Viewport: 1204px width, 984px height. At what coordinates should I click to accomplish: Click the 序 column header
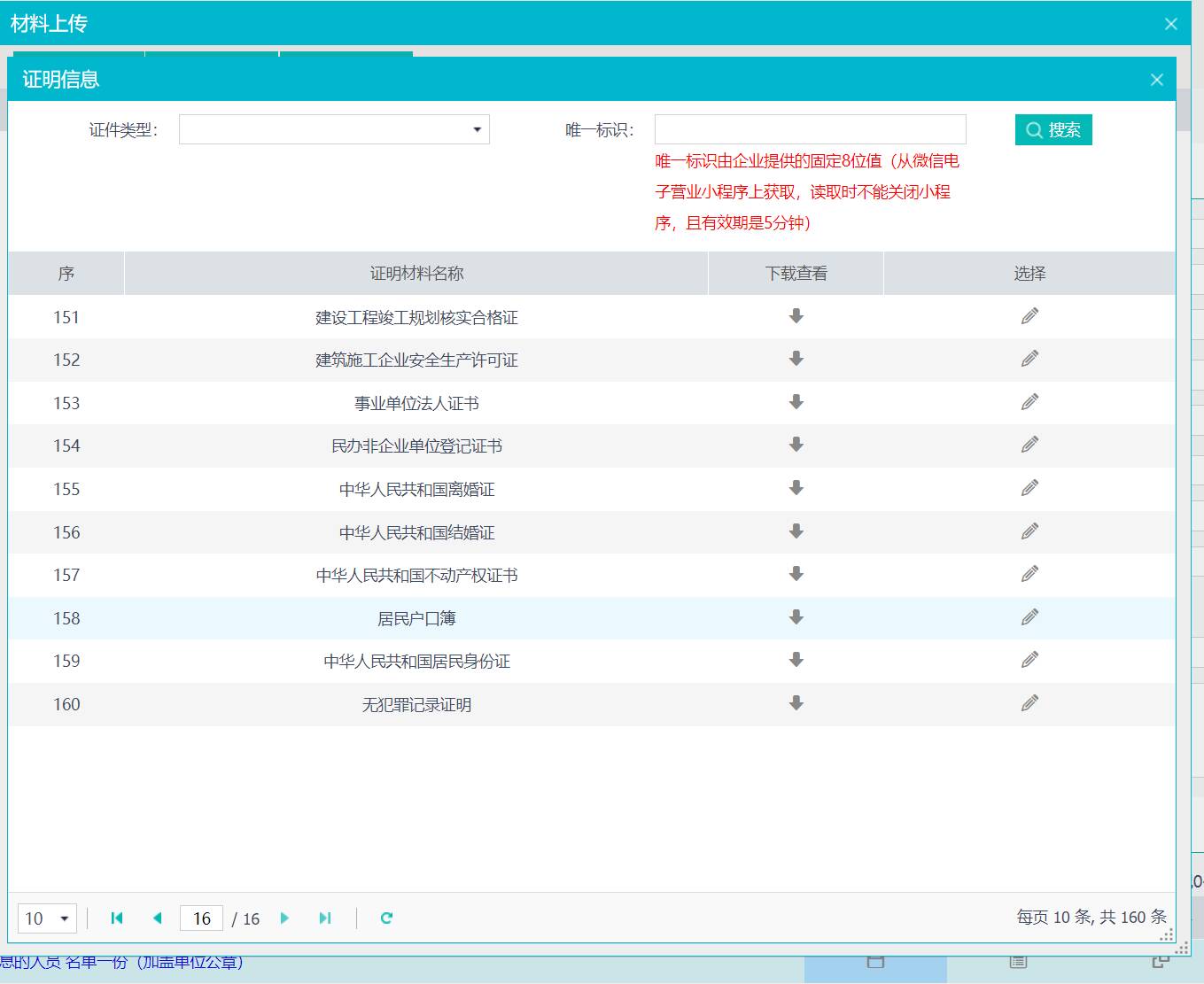(66, 274)
